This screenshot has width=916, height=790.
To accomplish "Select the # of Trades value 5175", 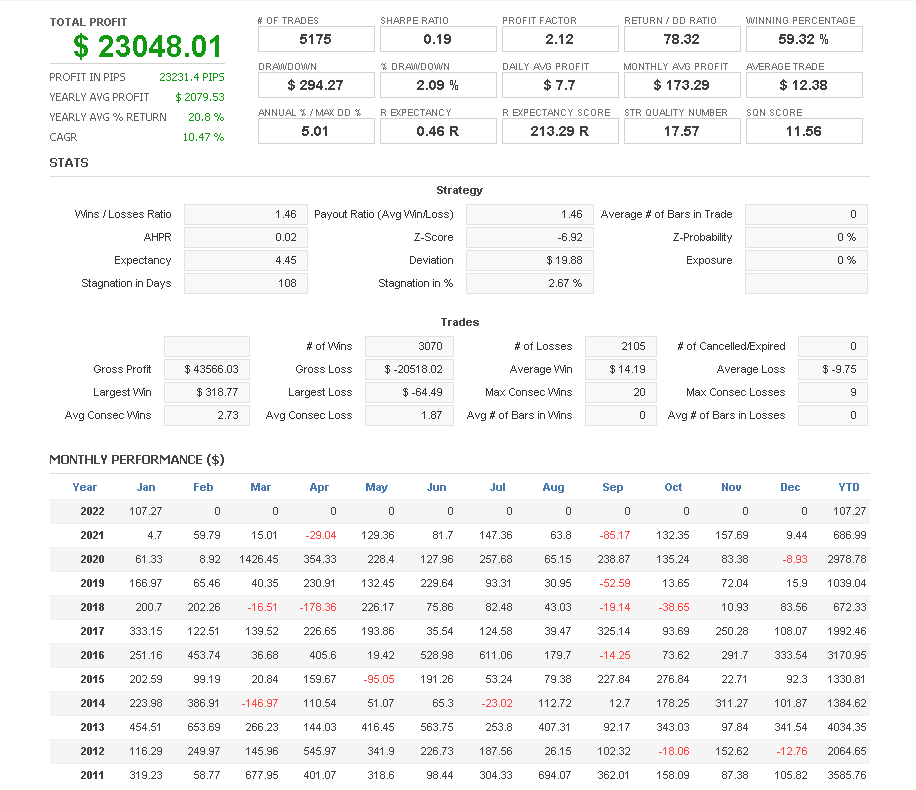I will [x=316, y=40].
